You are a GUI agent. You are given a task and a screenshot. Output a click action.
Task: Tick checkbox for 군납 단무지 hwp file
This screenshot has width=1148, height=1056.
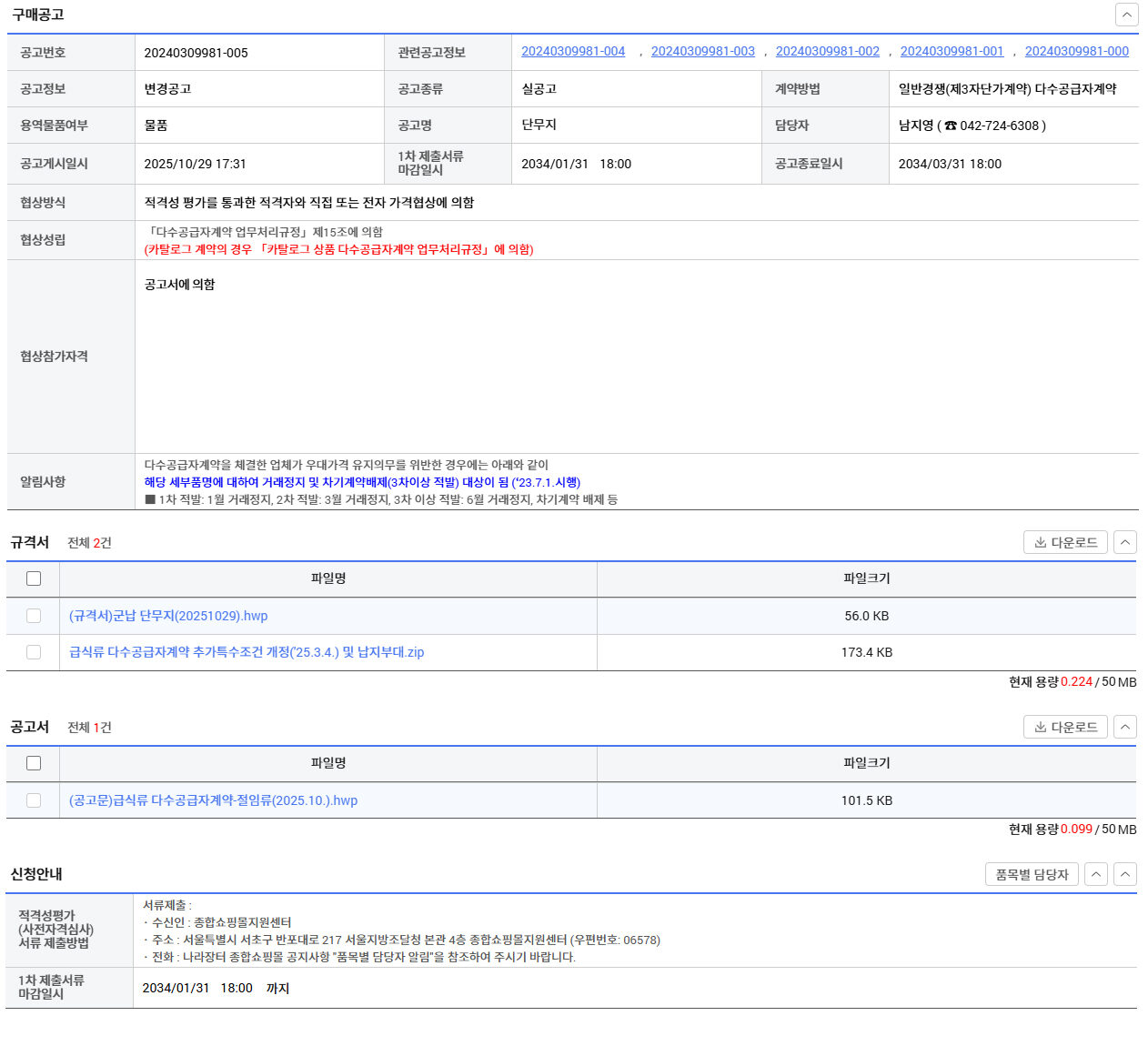pyautogui.click(x=34, y=617)
